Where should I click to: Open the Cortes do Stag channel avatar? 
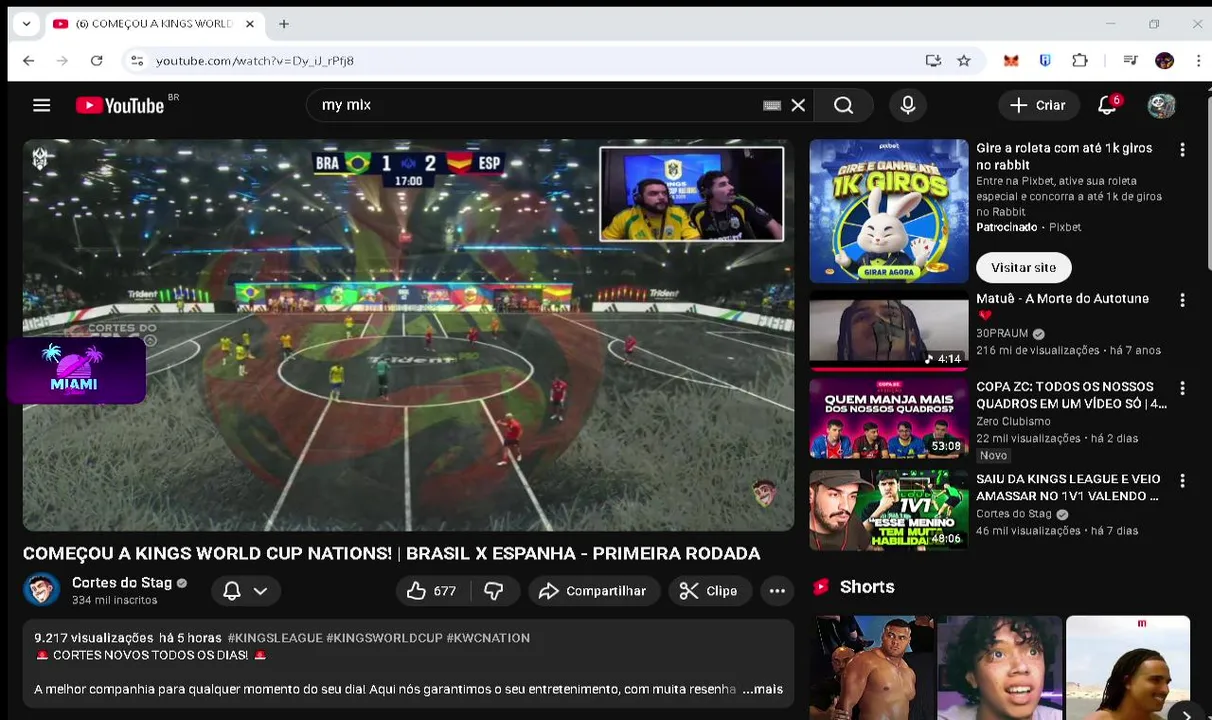tap(41, 590)
